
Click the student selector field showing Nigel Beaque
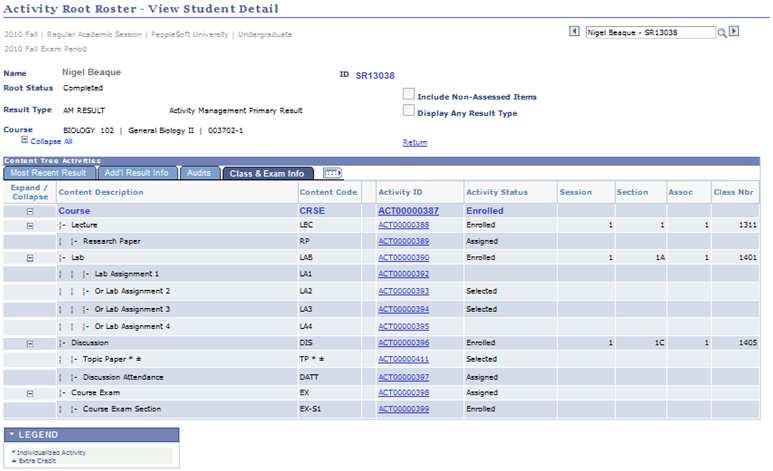click(650, 33)
